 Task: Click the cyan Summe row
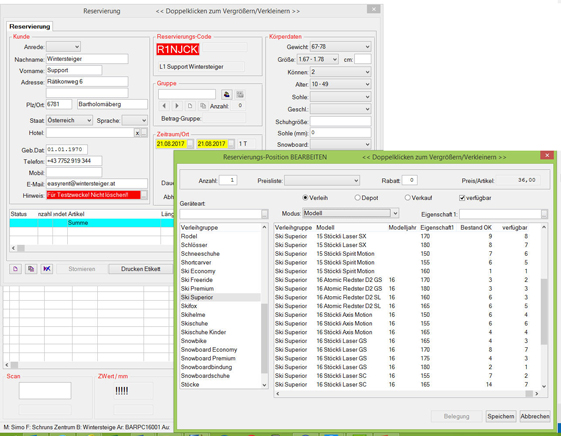(x=91, y=223)
